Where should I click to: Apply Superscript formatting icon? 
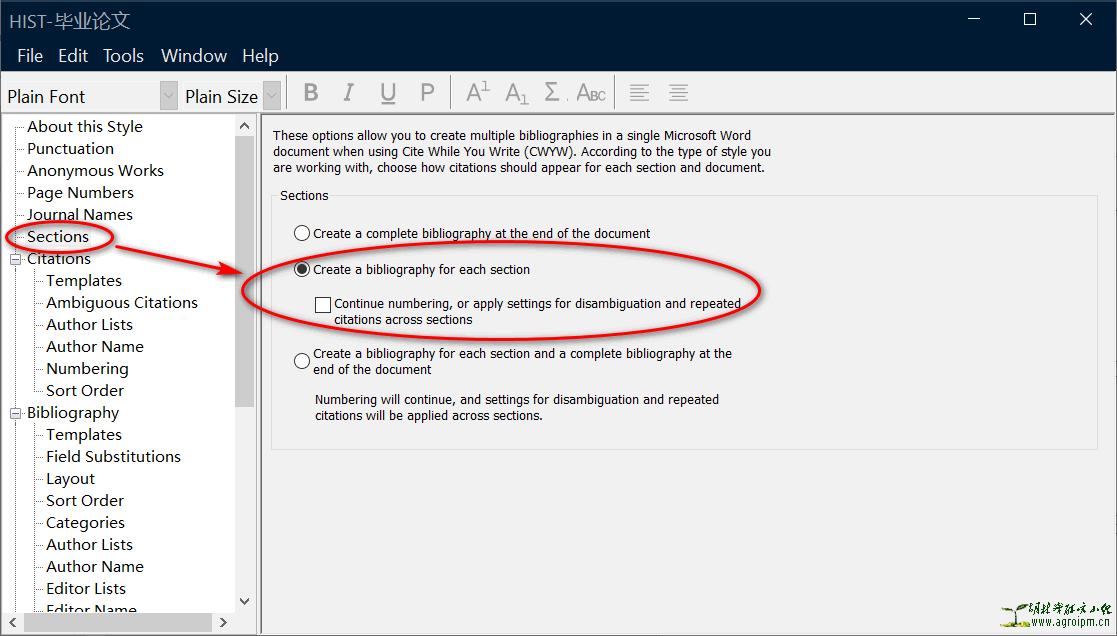477,93
